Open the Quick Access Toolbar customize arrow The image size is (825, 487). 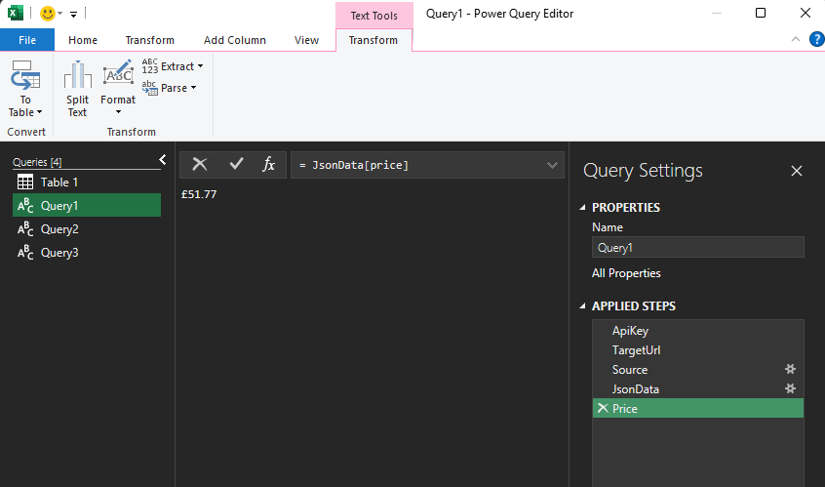(74, 14)
